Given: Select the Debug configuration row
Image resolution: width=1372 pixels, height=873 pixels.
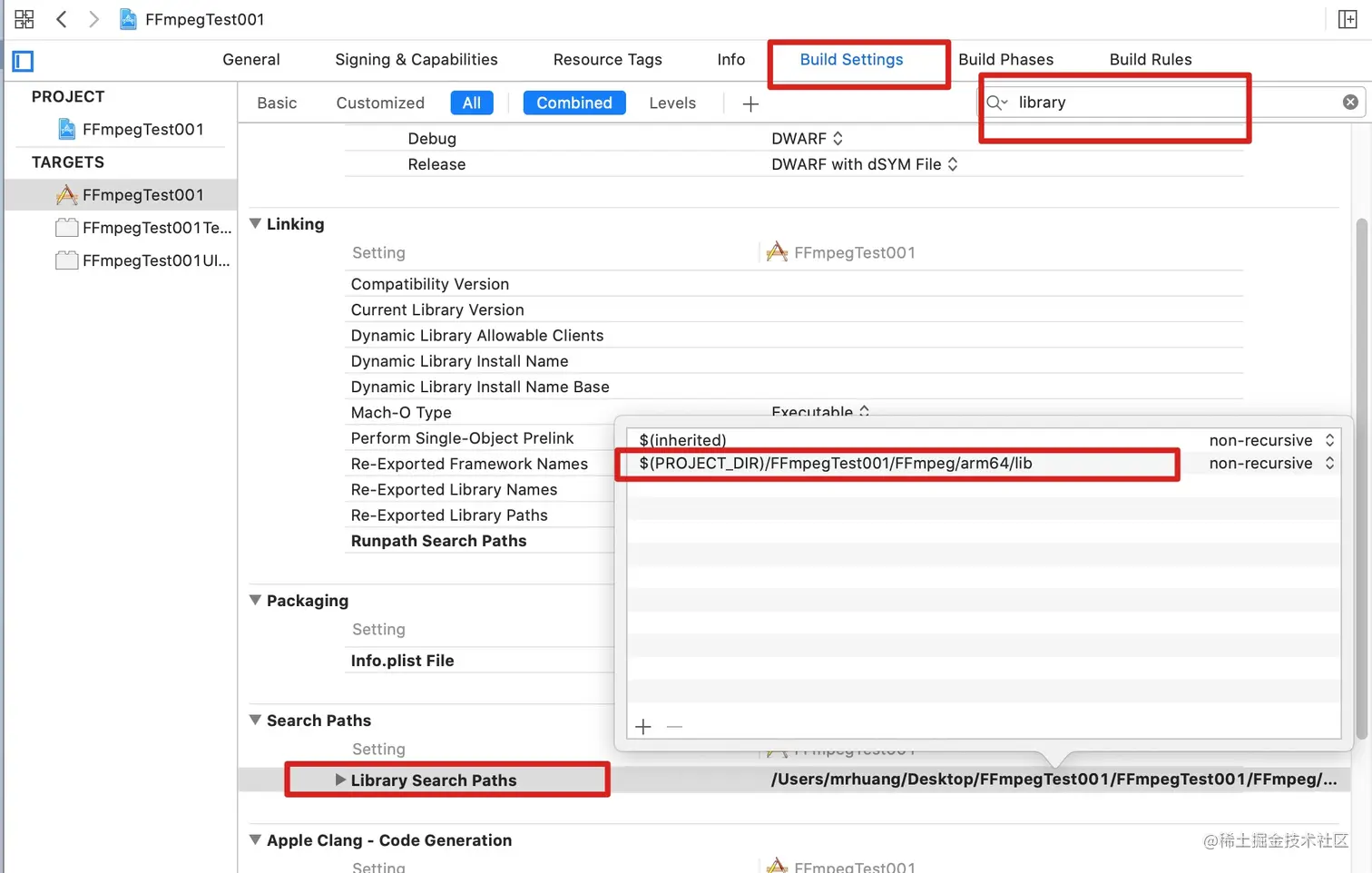Looking at the screenshot, I should [x=432, y=138].
